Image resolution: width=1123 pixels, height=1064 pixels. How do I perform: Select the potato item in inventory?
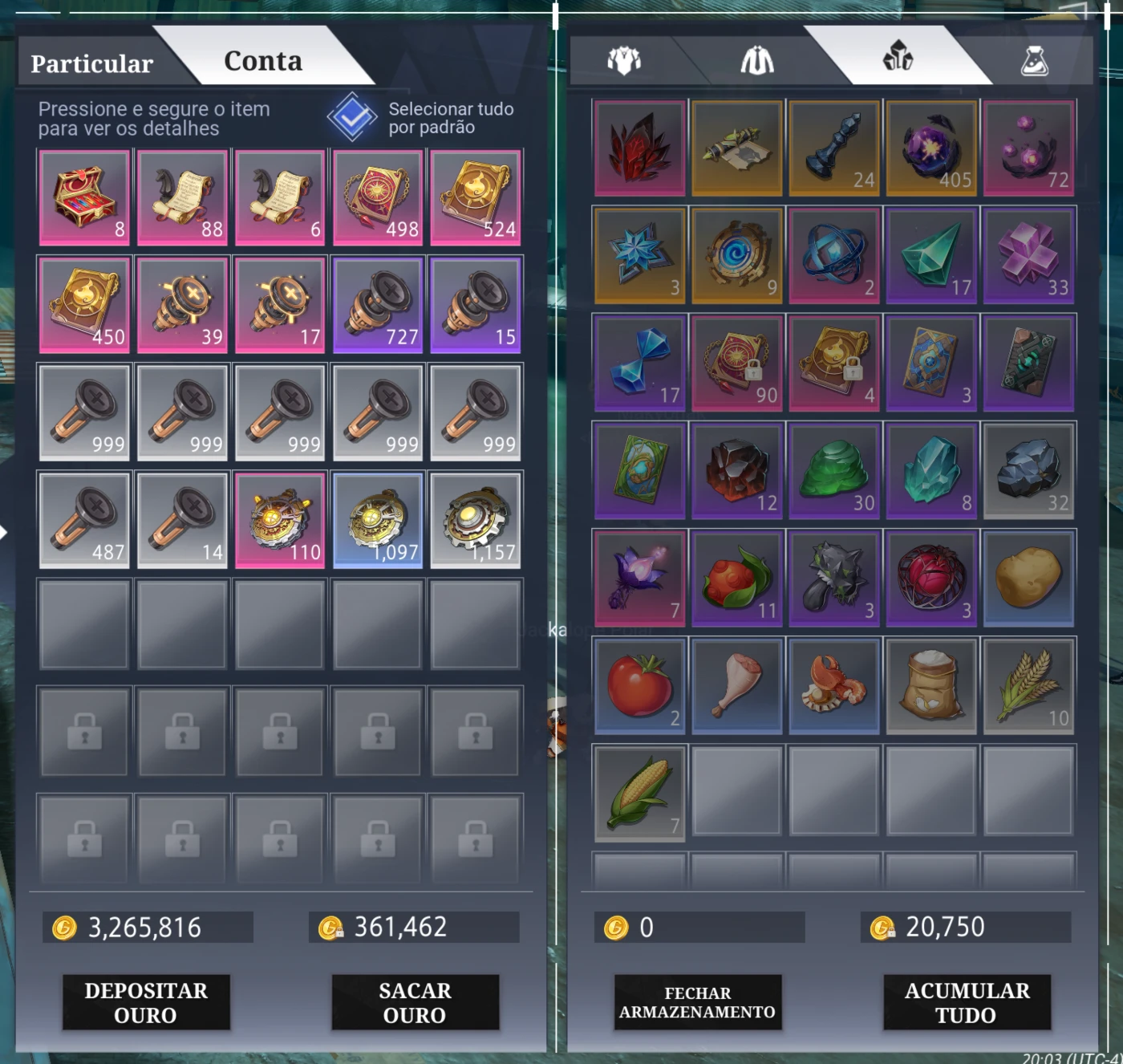pyautogui.click(x=1029, y=579)
